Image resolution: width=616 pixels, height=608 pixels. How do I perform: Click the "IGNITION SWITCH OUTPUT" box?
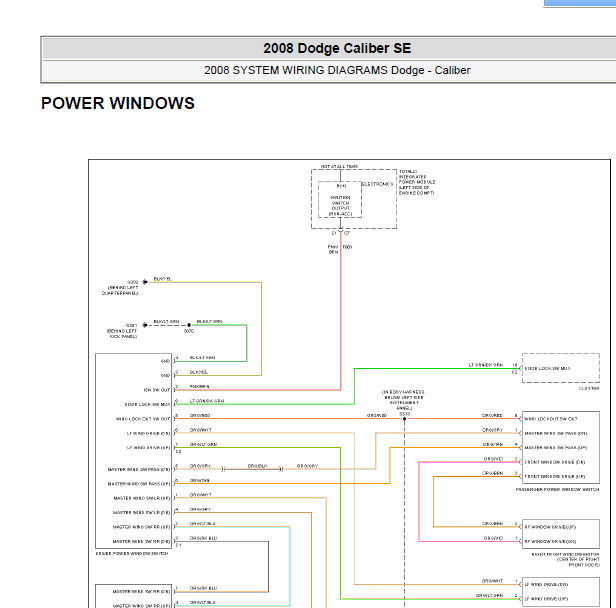click(340, 200)
